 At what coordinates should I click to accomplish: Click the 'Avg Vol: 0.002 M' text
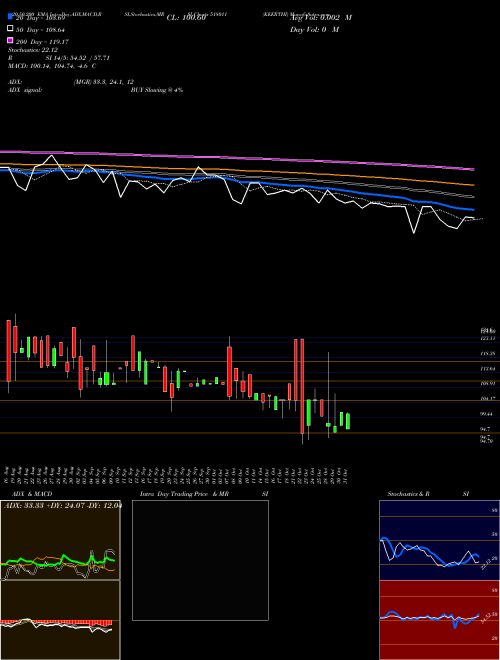coord(321,18)
